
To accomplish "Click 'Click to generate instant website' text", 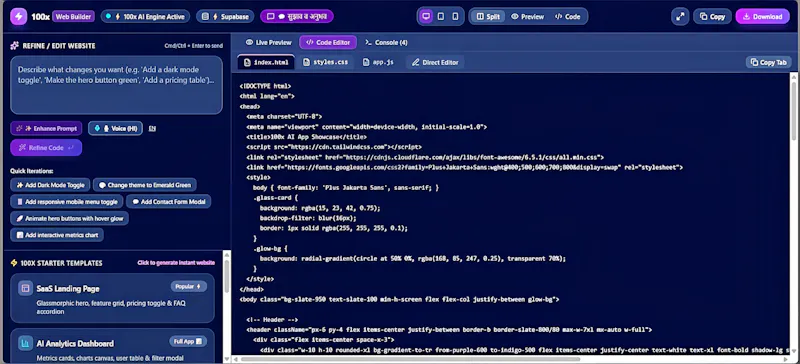I will 176,263.
